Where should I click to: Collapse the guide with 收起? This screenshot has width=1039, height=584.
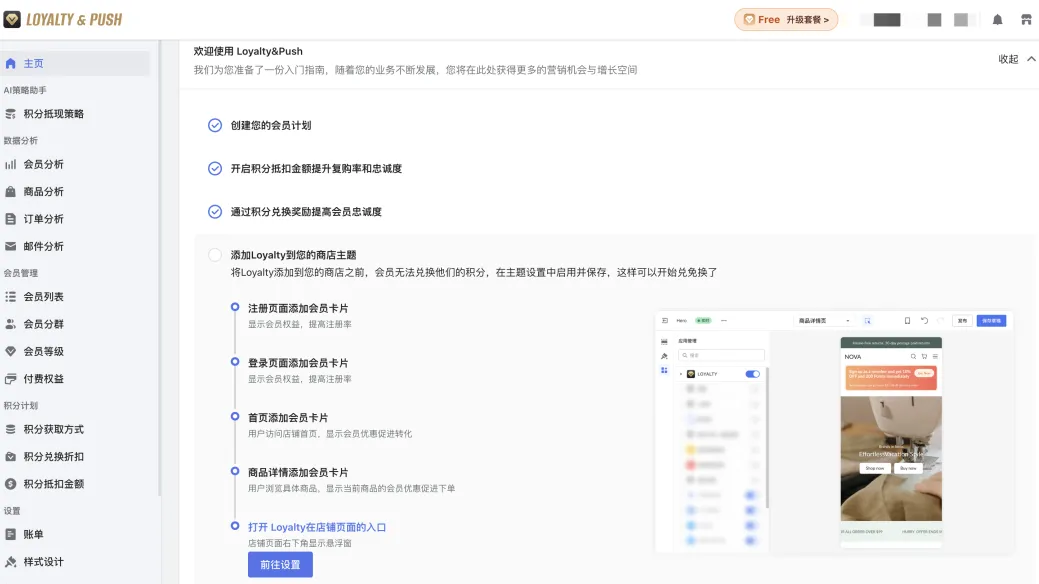(x=1008, y=59)
